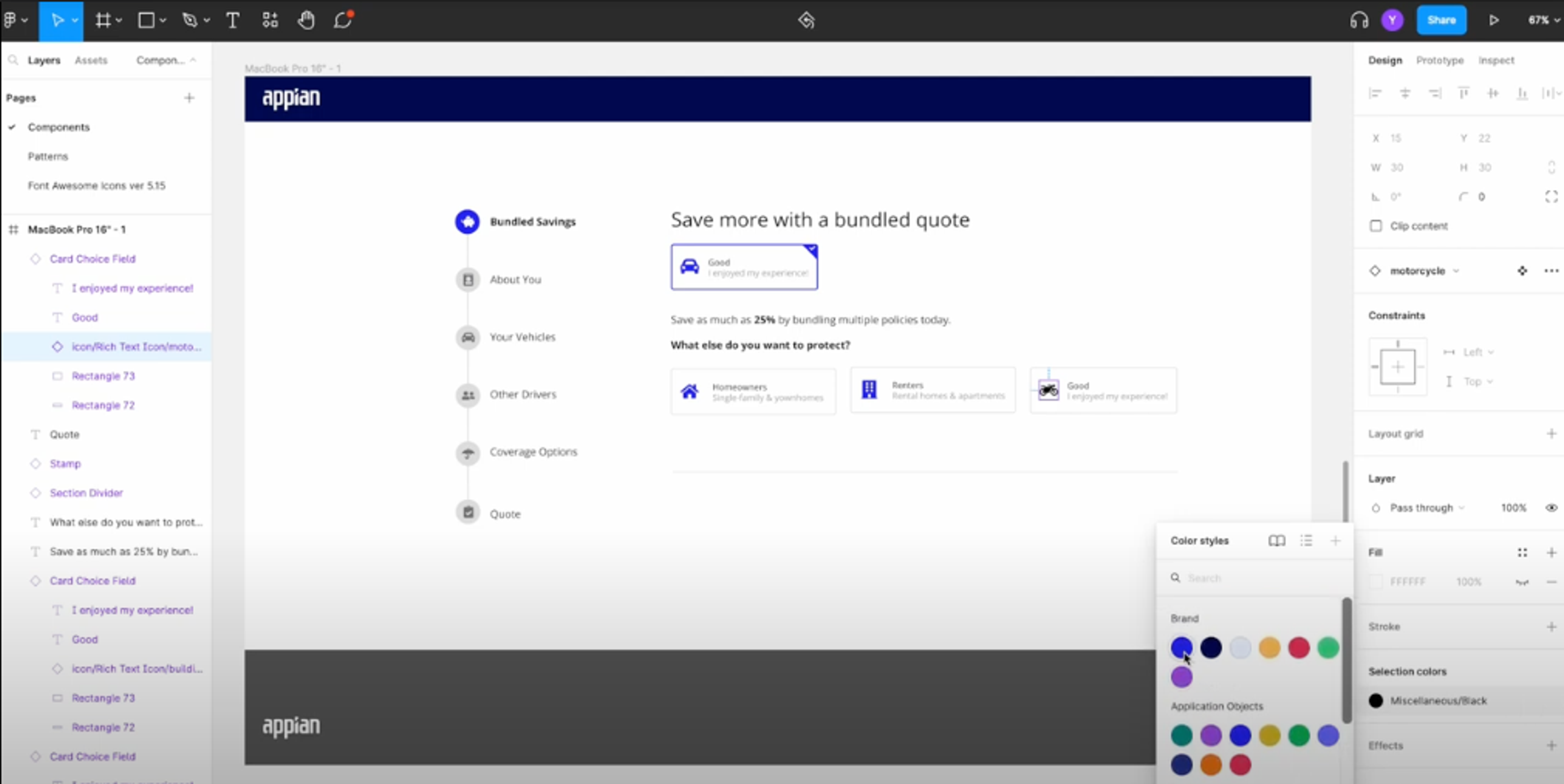Select the Quote text layer

point(64,434)
